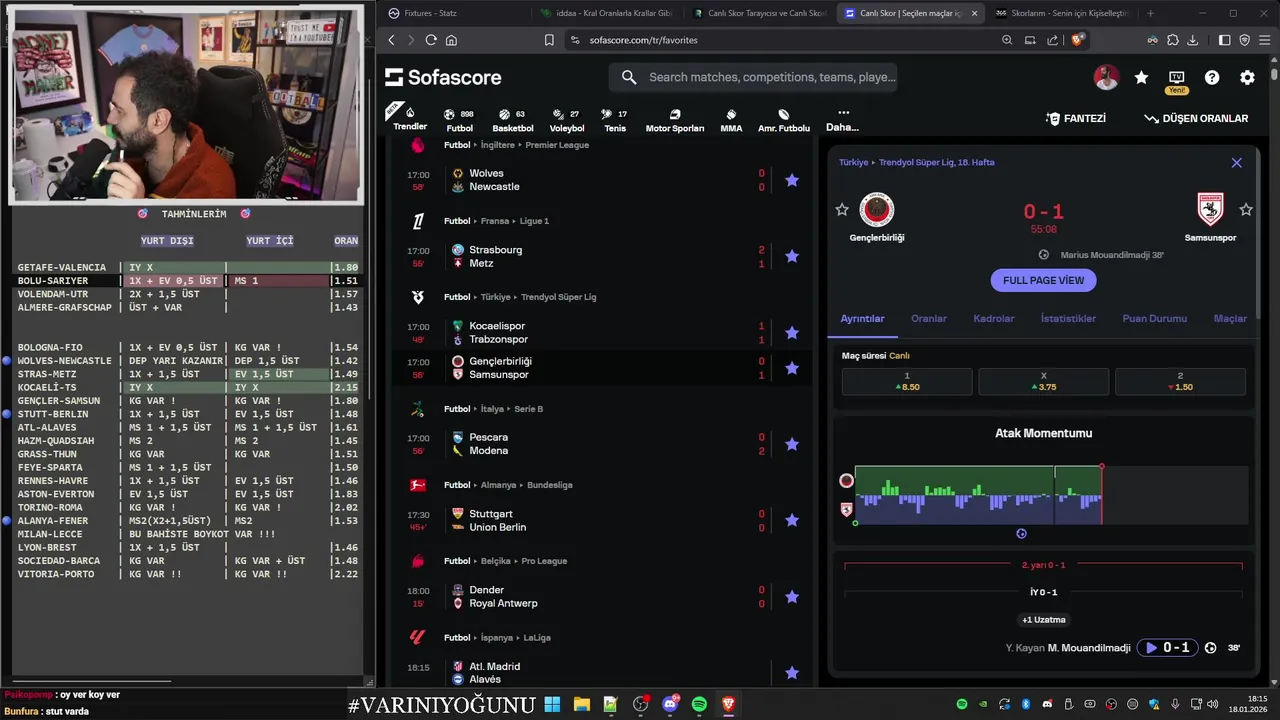The width and height of the screenshot is (1280, 720).
Task: Toggle the browser sidebar panel
Action: 1224,40
